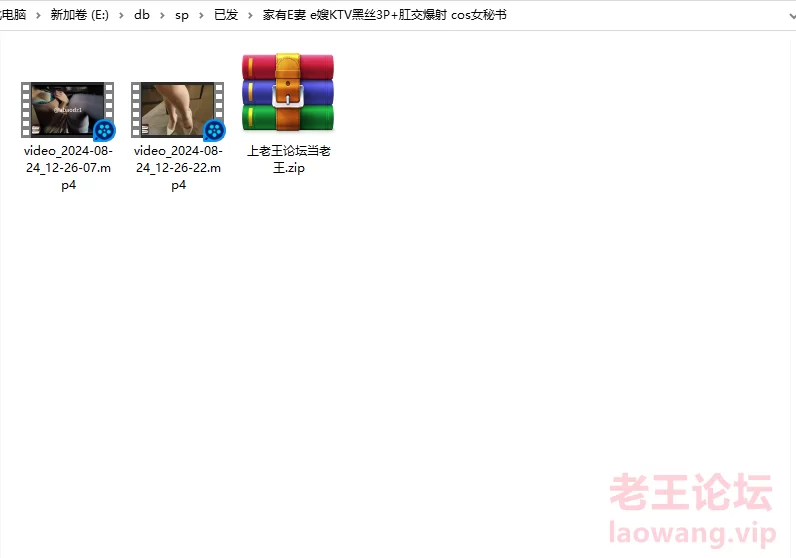Click the file name 上老王论坛当老王.zip

(288, 159)
